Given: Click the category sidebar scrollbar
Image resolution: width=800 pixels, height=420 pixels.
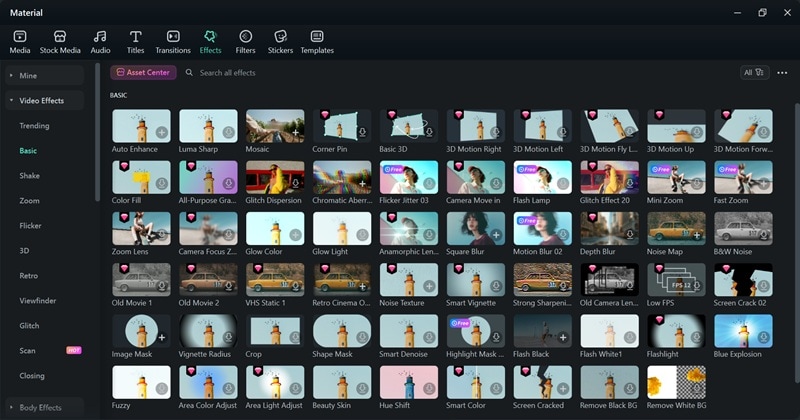Looking at the screenshot, I should (x=97, y=132).
